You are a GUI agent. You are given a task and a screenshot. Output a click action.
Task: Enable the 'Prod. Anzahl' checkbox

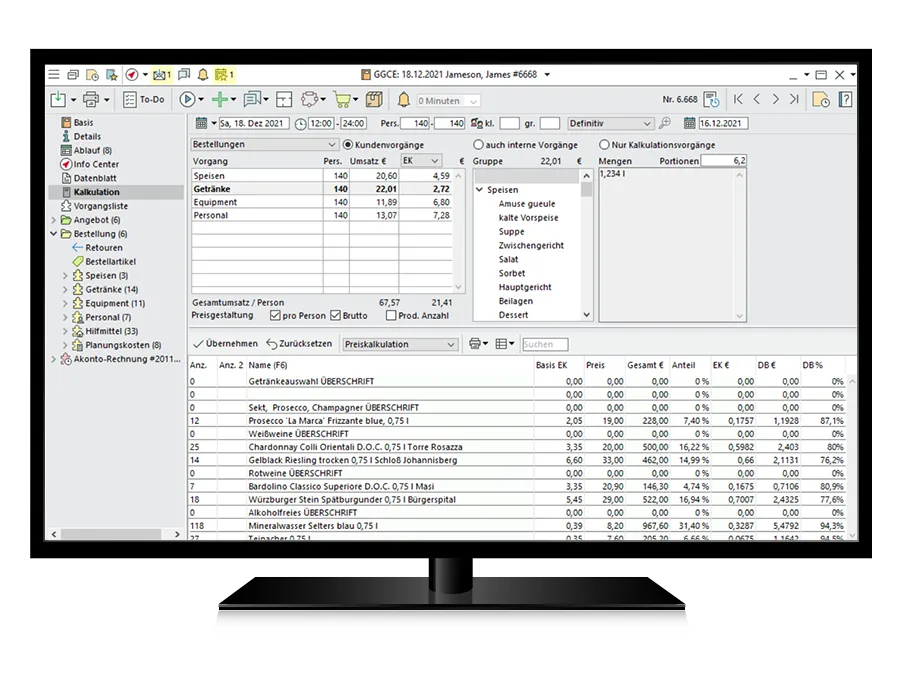(391, 316)
